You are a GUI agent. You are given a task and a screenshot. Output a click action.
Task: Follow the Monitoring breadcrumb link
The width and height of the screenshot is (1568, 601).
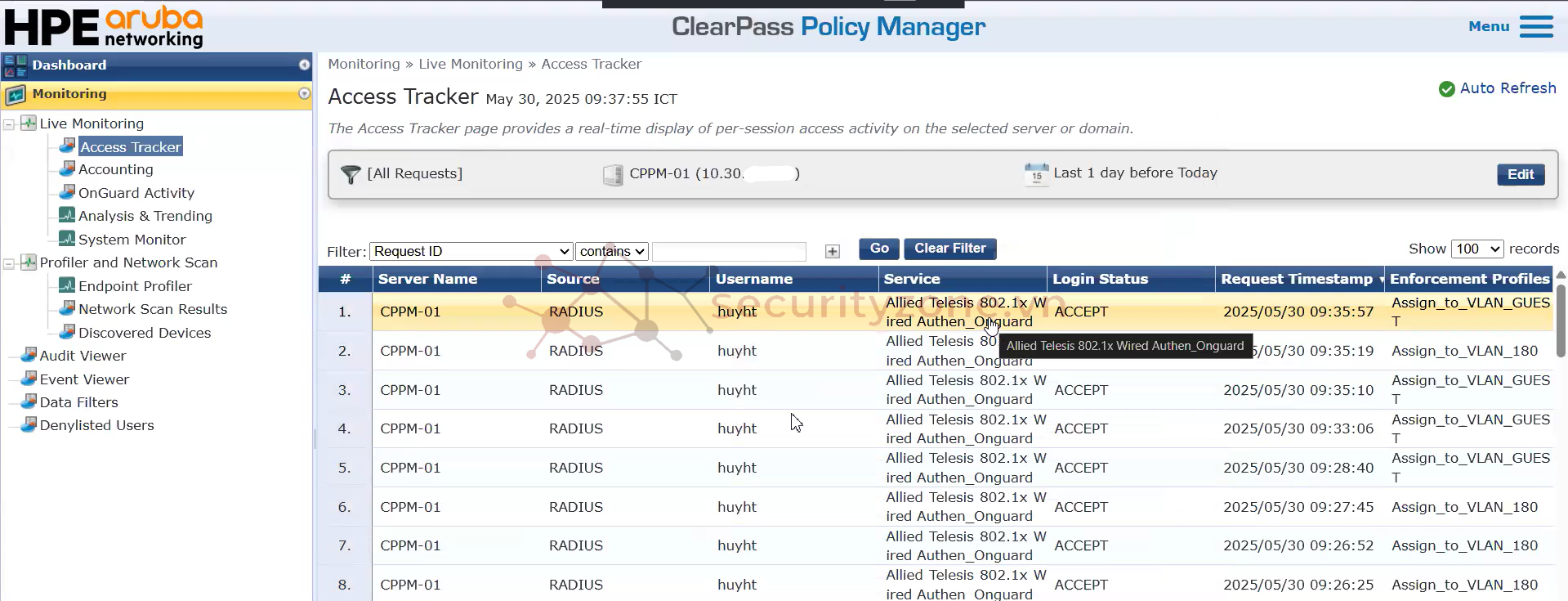coord(364,64)
